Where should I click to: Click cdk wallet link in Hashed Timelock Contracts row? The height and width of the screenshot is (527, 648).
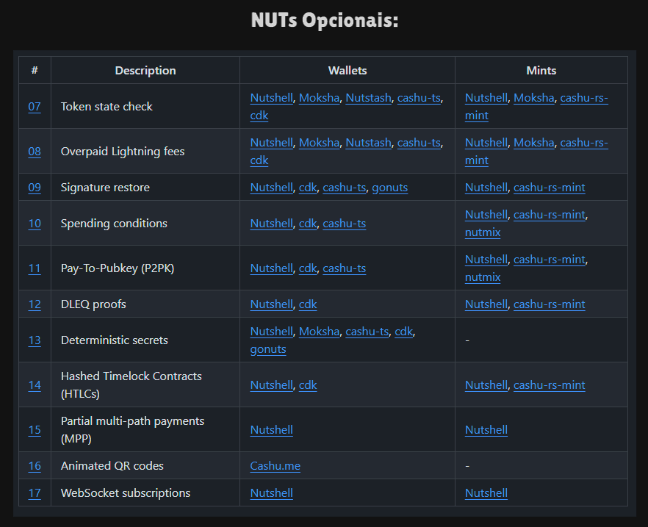[308, 385]
